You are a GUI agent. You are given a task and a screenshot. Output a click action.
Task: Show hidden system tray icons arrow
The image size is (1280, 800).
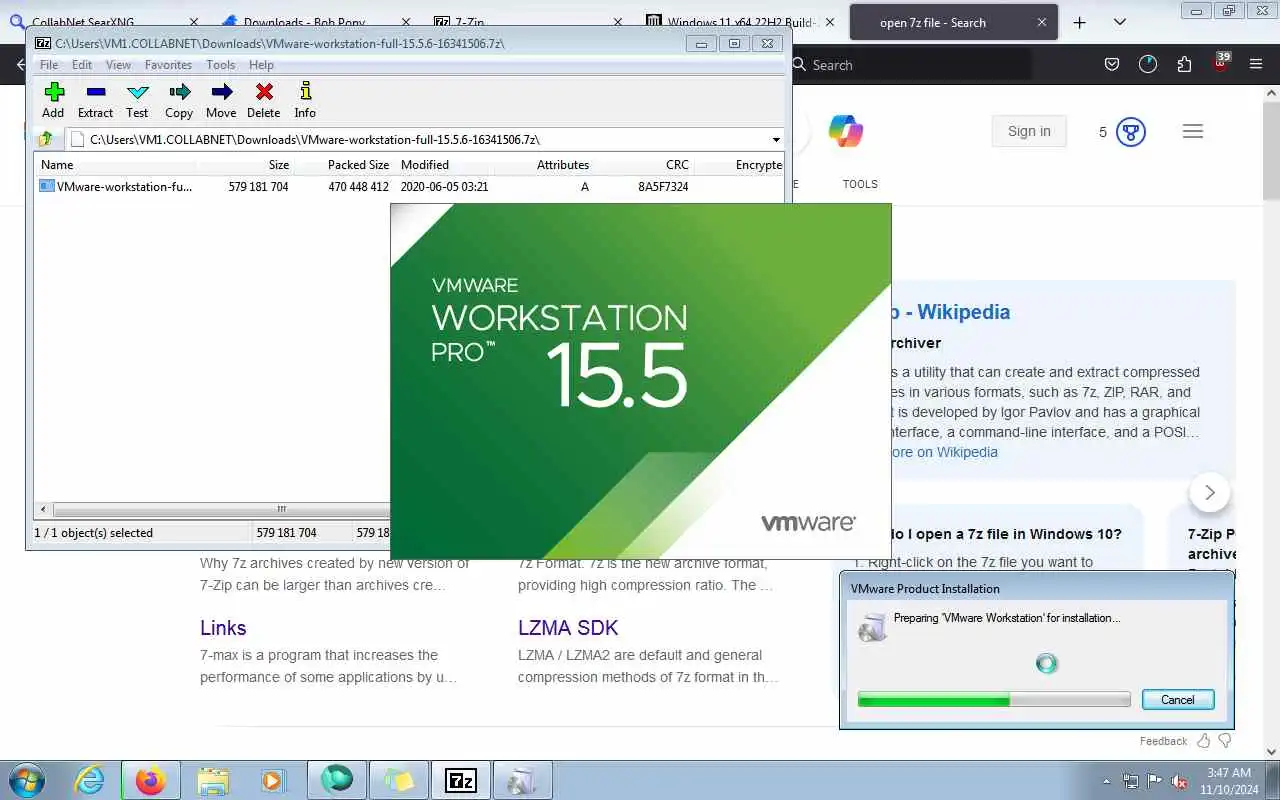click(x=1106, y=781)
